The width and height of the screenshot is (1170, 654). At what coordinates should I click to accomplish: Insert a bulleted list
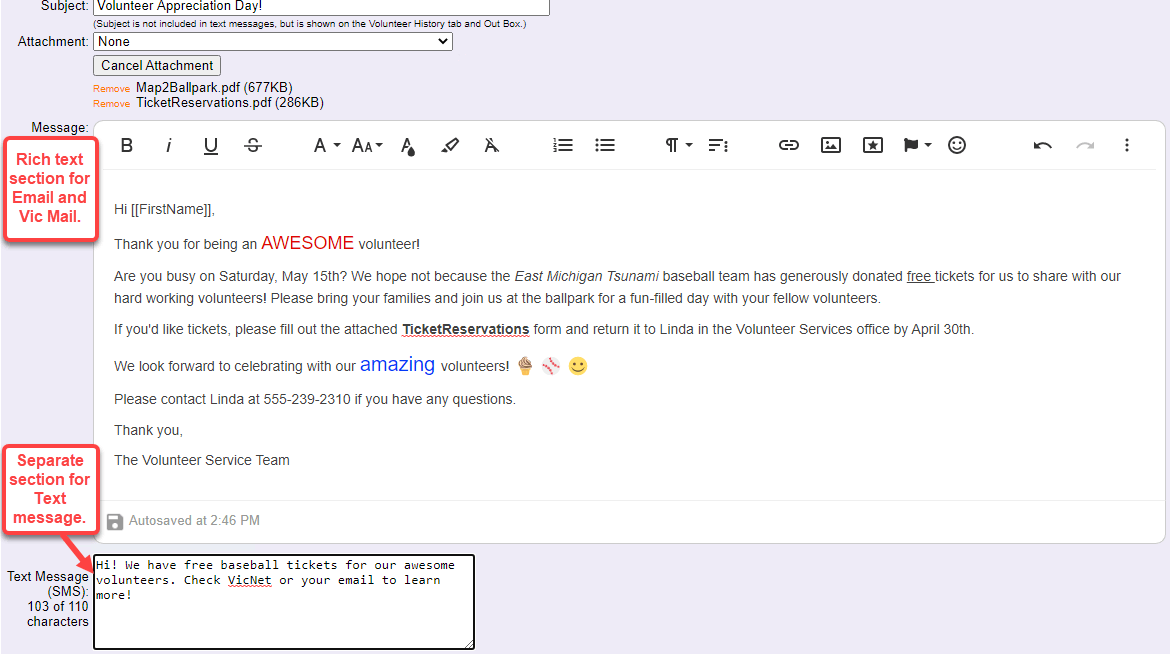coord(604,145)
